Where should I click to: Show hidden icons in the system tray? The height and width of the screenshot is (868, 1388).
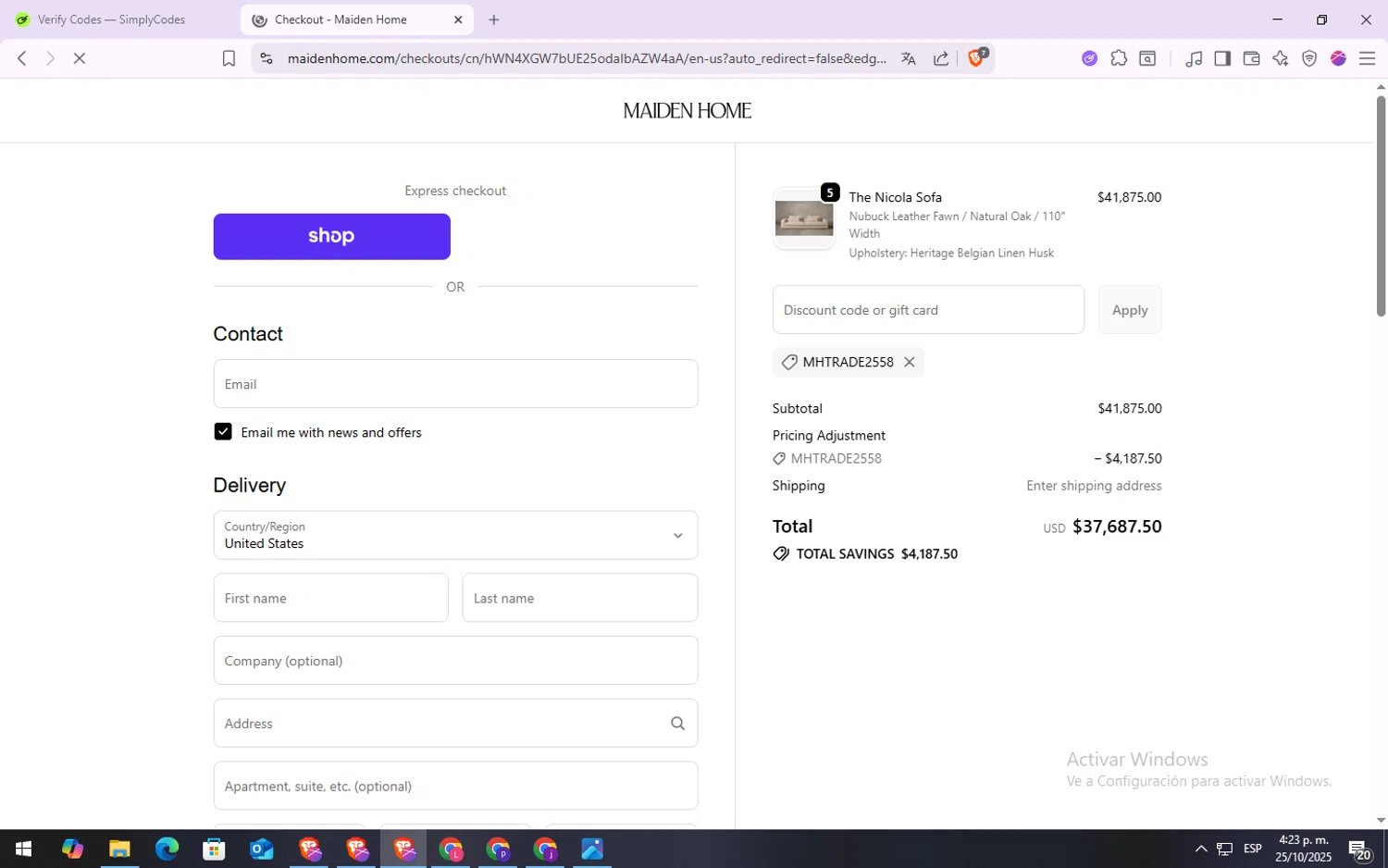(1201, 849)
